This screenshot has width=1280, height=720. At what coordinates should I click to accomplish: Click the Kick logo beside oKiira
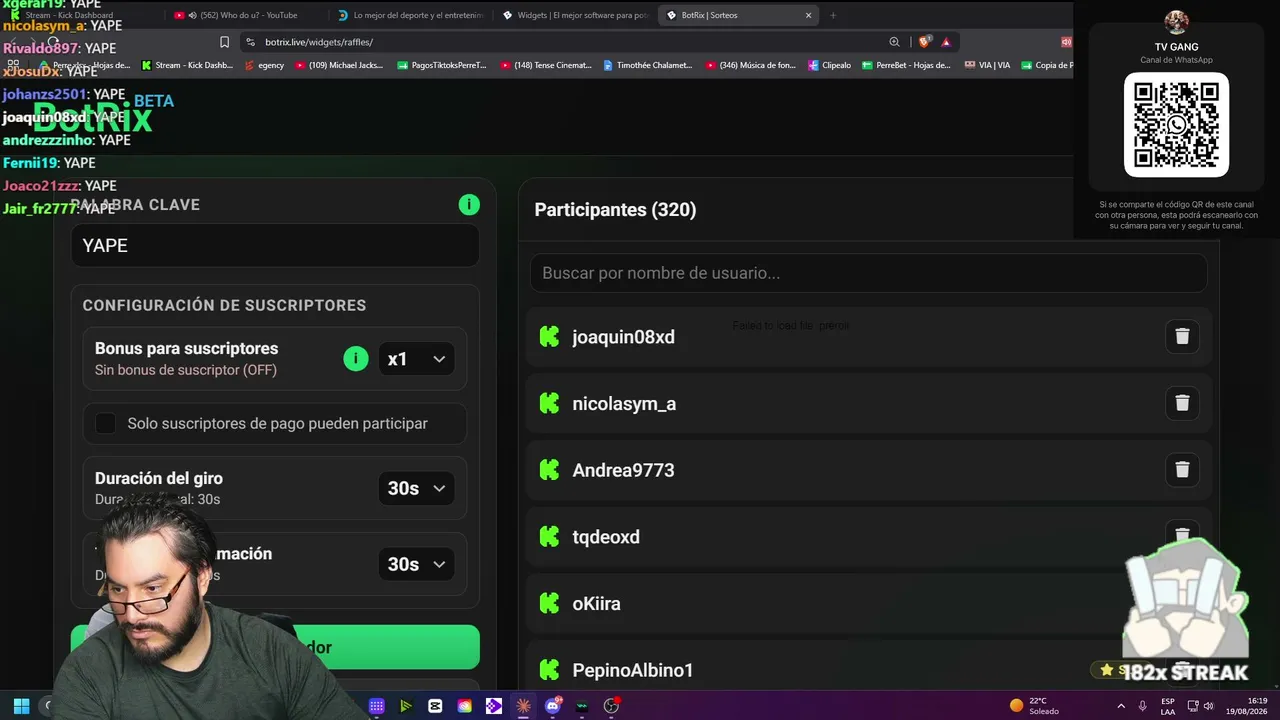click(549, 604)
